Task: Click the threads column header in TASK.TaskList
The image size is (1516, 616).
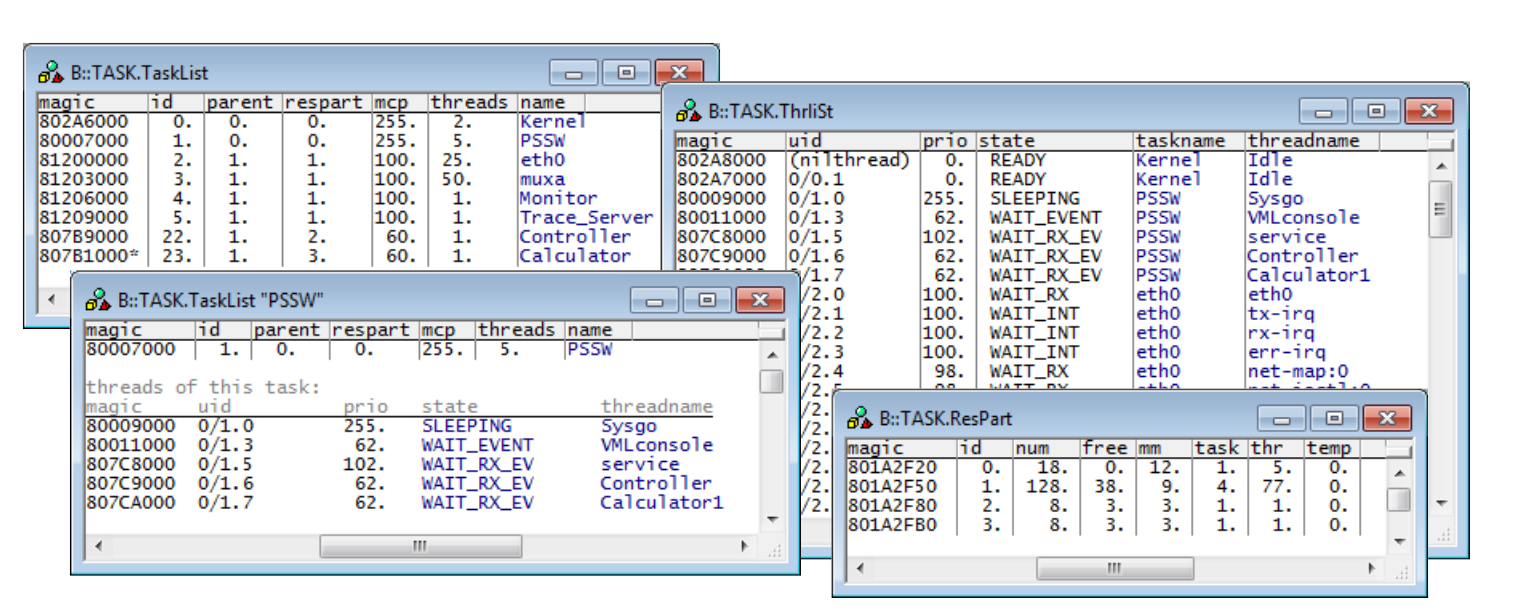Action: point(472,102)
